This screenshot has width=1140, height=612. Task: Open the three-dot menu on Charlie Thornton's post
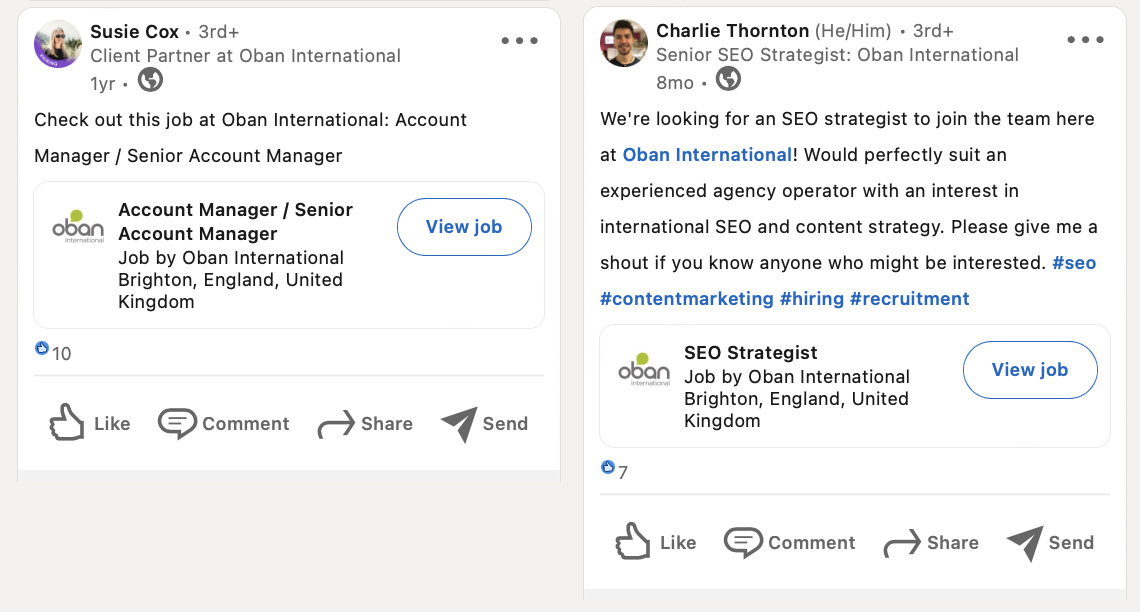1085,40
